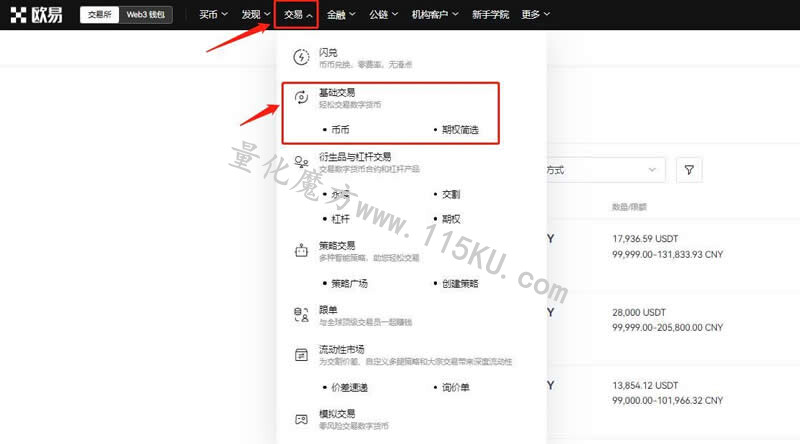Click the 基础交易 circular icon
800x444 pixels.
(x=301, y=97)
